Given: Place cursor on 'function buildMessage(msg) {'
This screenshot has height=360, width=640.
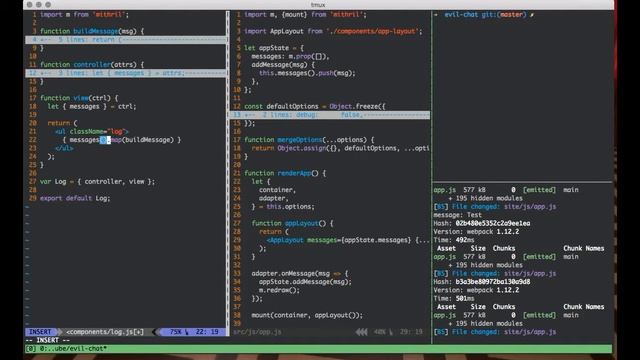Looking at the screenshot, I should (x=92, y=31).
